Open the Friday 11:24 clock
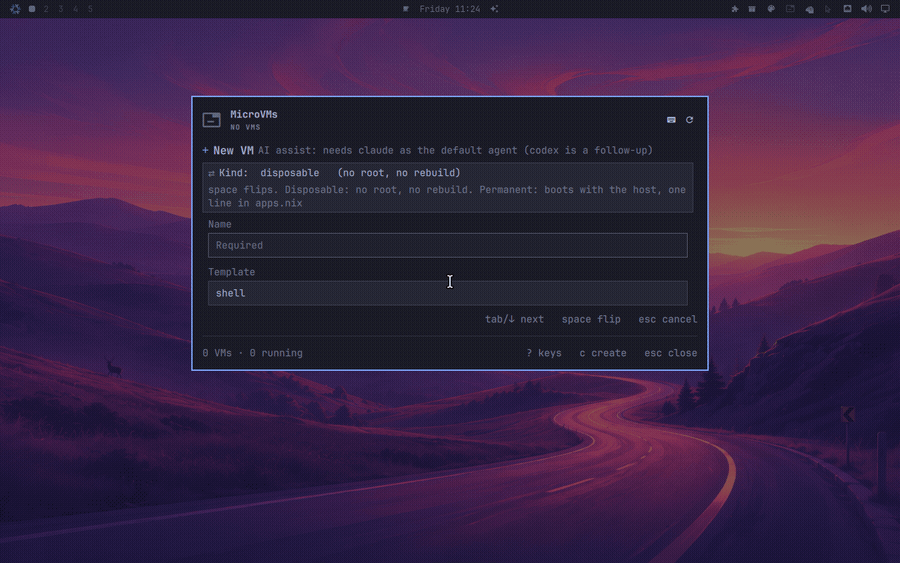 click(449, 9)
